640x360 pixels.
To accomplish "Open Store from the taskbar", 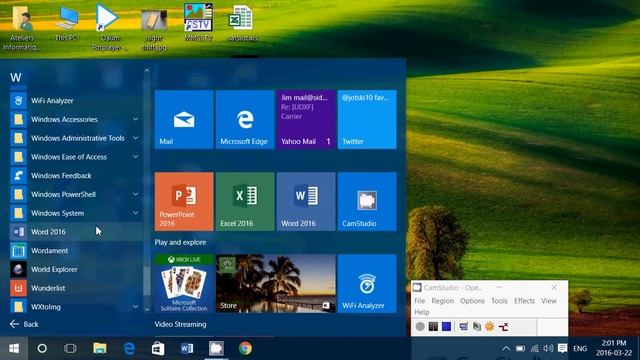I will pyautogui.click(x=158, y=348).
